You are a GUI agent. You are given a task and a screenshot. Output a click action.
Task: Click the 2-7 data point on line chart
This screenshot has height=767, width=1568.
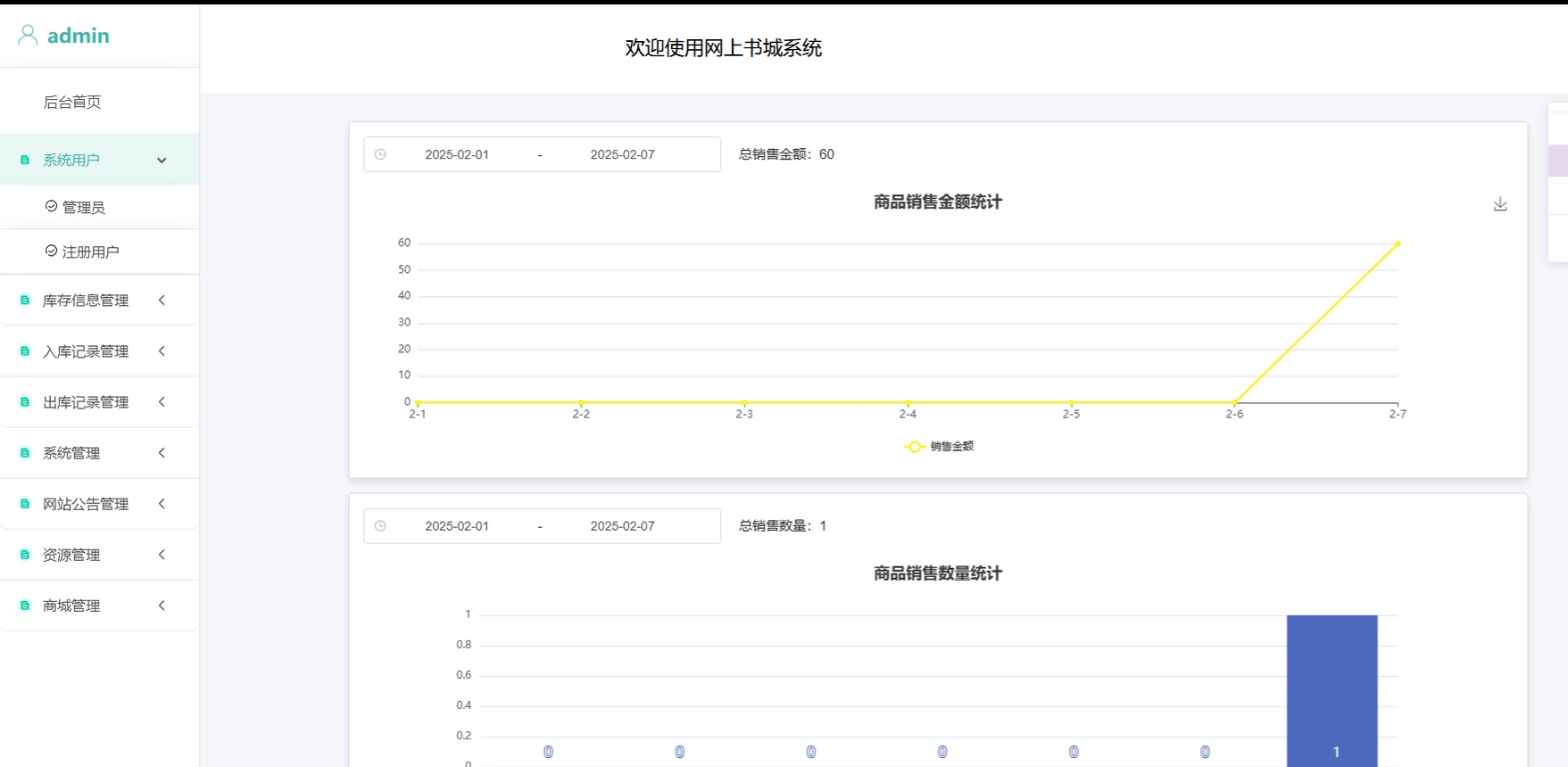tap(1398, 243)
